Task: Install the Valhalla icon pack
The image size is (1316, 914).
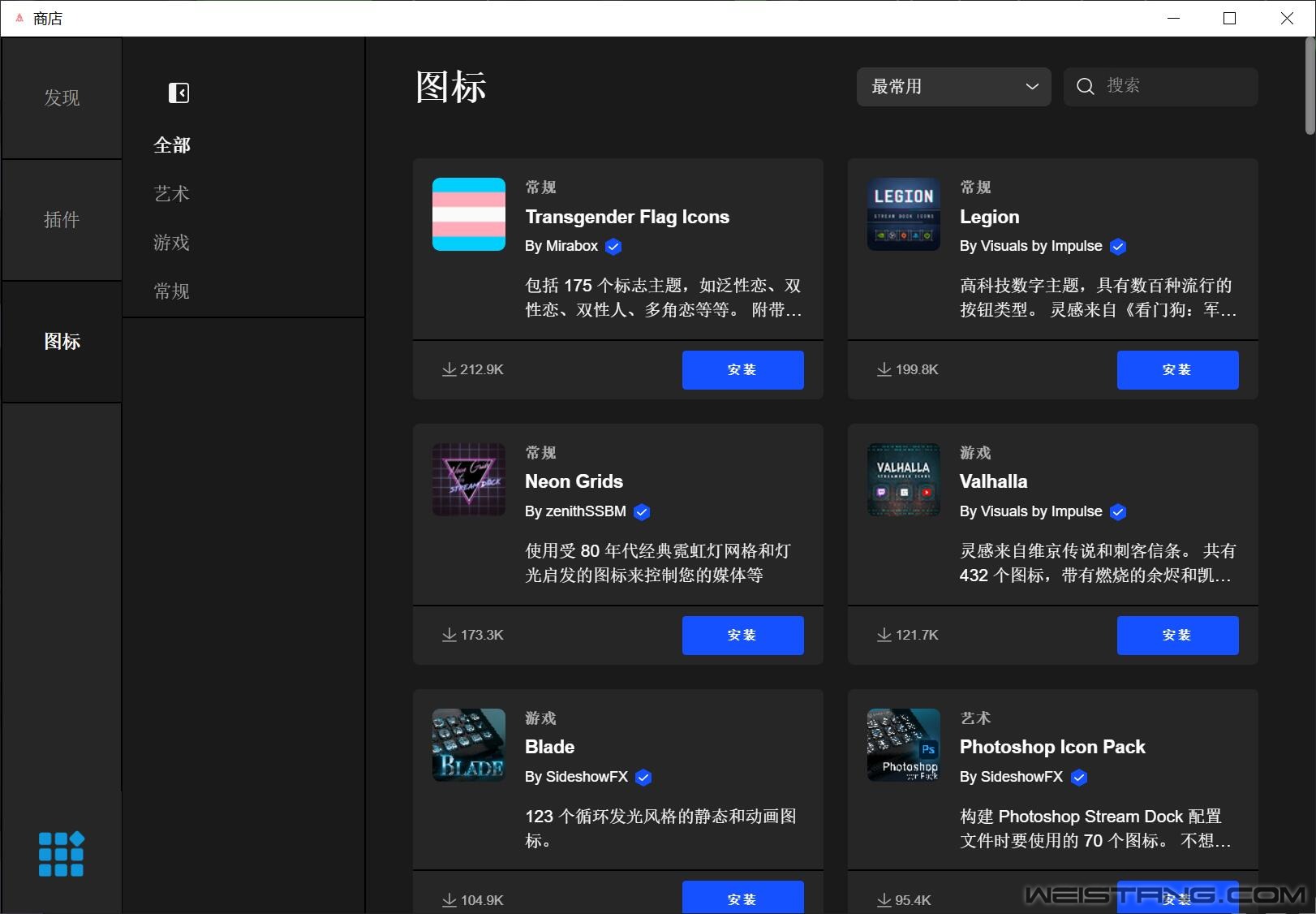Action: pos(1178,636)
